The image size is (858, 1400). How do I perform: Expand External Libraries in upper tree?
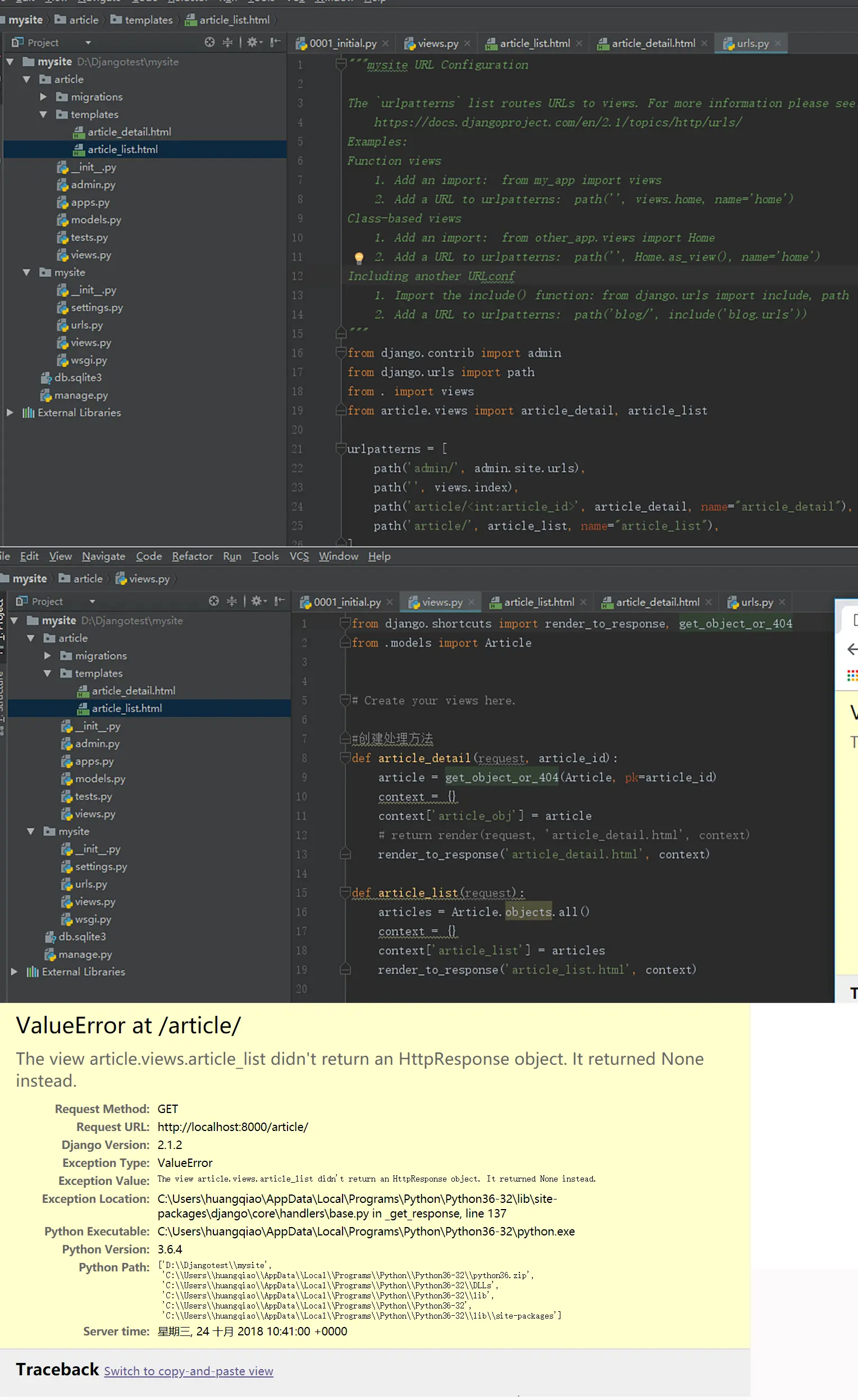pos(10,413)
